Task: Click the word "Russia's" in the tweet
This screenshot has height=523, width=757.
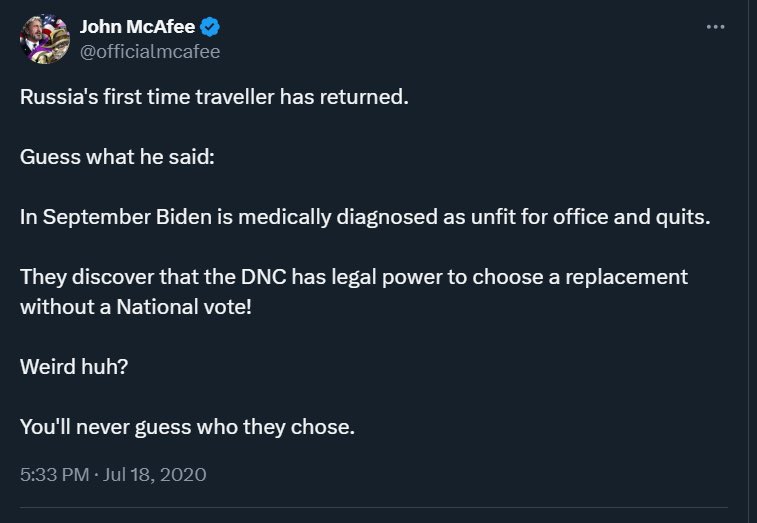Action: 58,101
